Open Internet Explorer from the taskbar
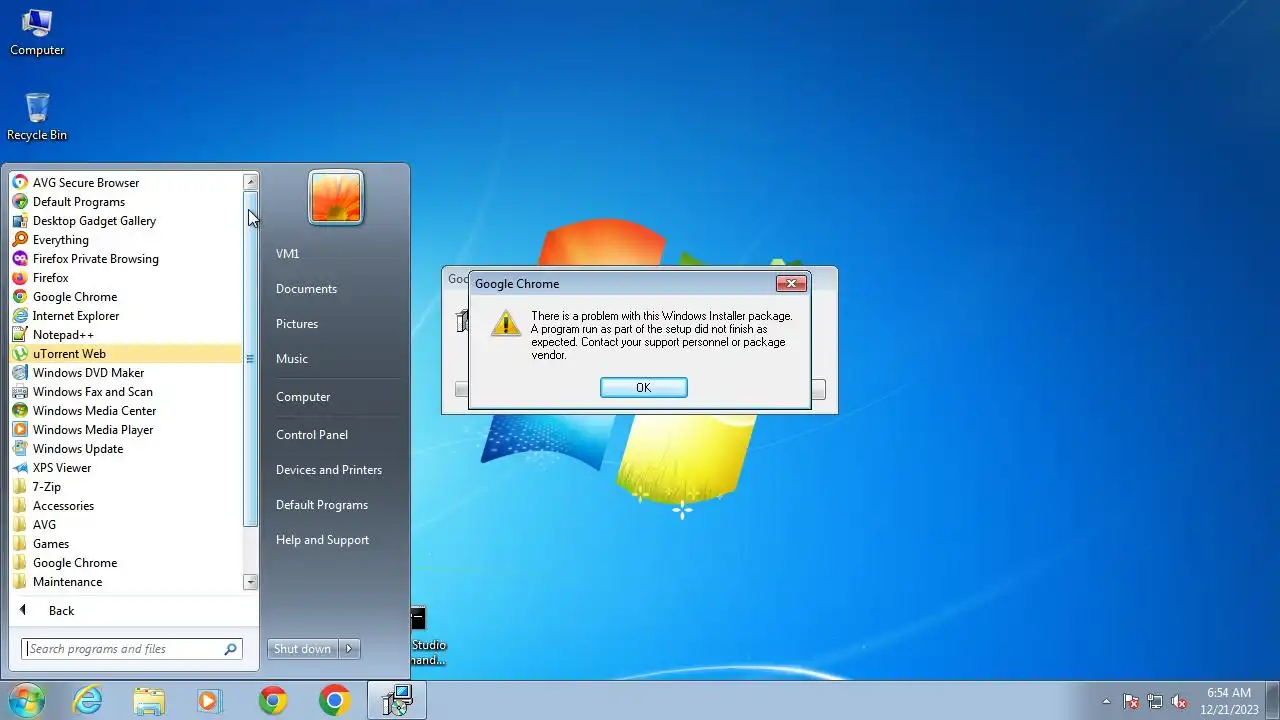1280x720 pixels. [x=88, y=700]
